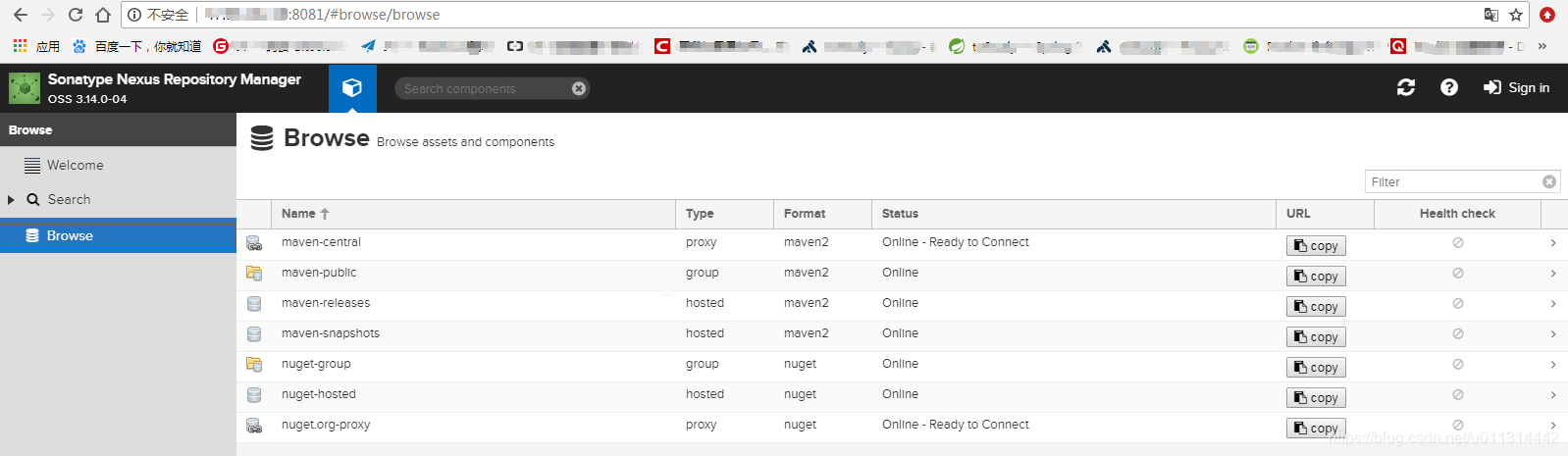
Task: Copy URL of maven-releases
Action: click(x=1316, y=307)
